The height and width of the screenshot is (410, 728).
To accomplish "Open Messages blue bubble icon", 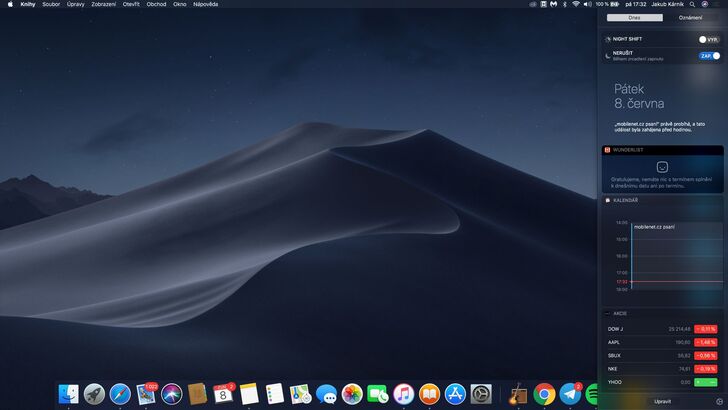I will [326, 394].
